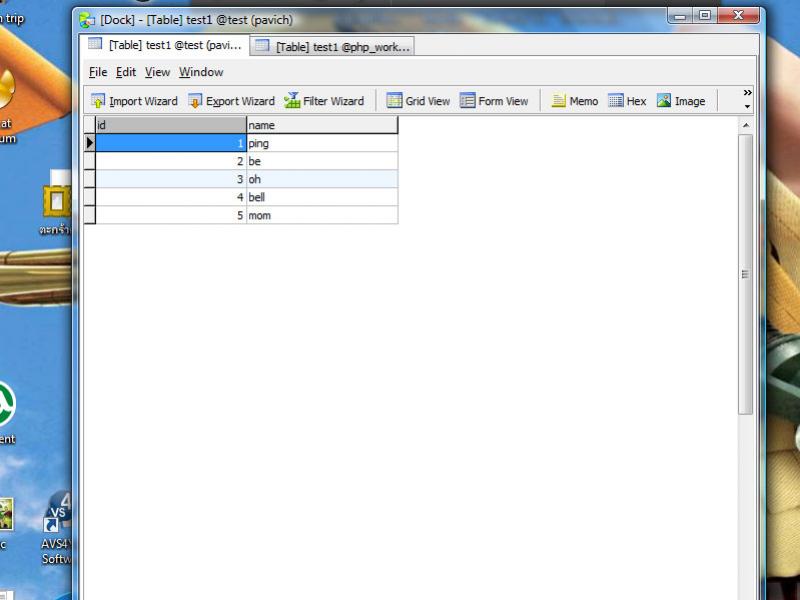Select cell with id 1
This screenshot has width=800, height=600.
pyautogui.click(x=170, y=143)
